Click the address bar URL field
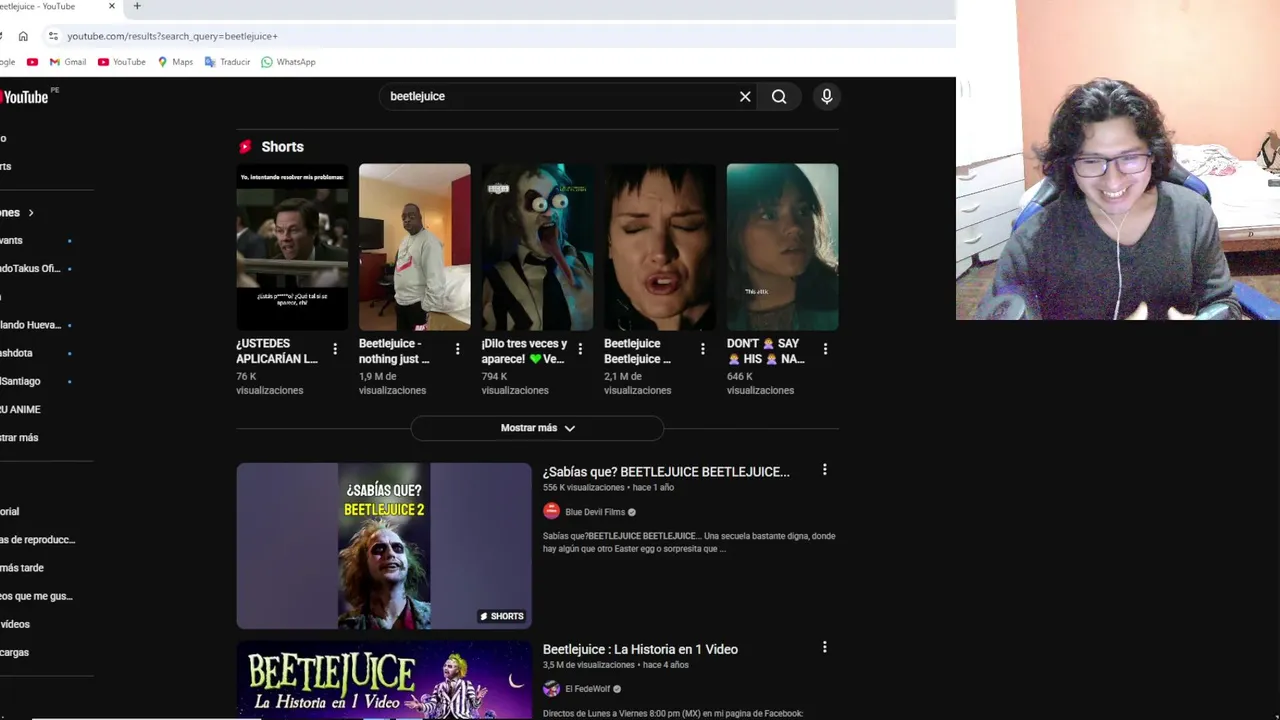 point(500,36)
